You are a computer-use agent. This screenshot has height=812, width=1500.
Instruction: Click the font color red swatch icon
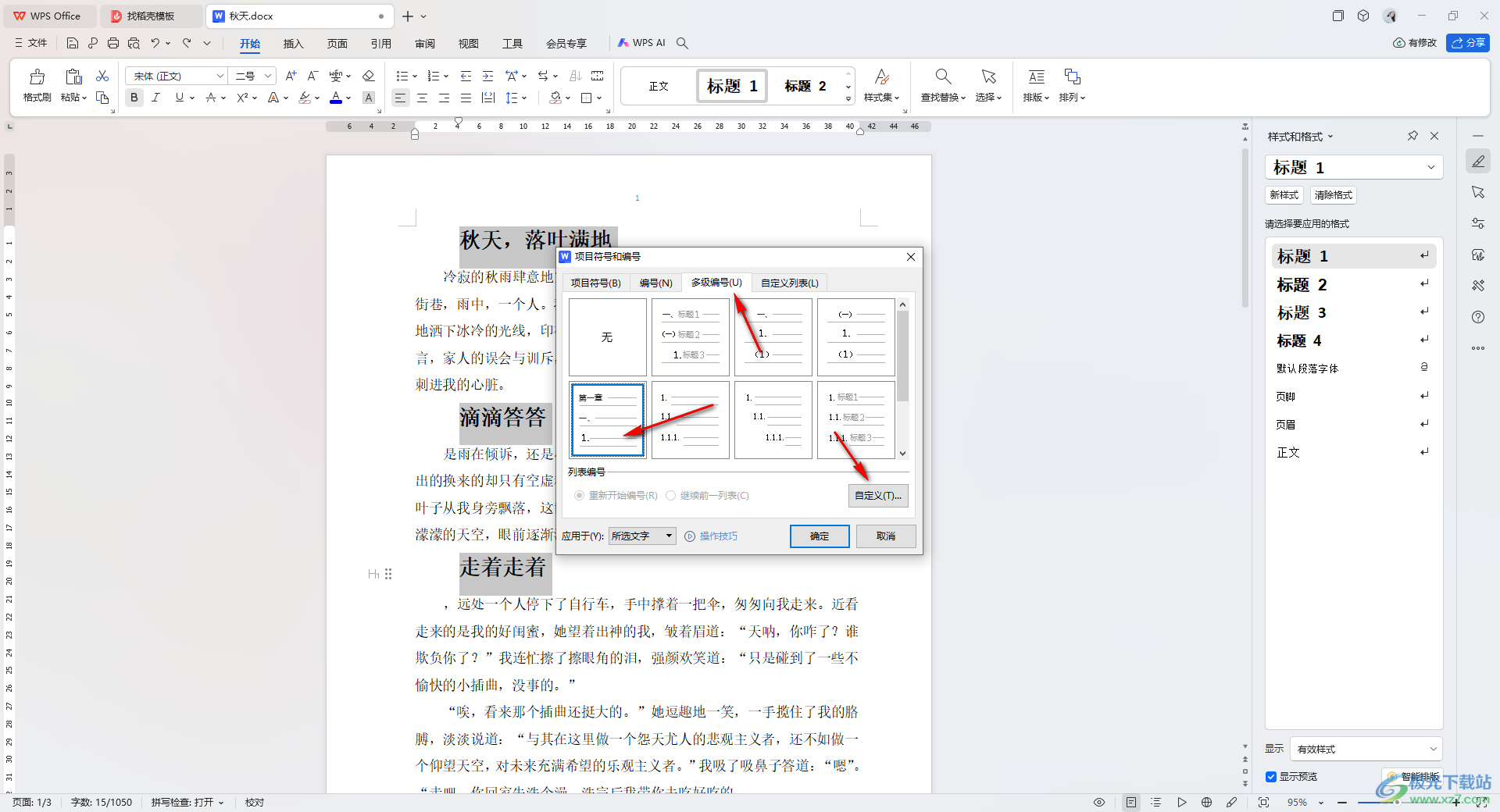[336, 98]
